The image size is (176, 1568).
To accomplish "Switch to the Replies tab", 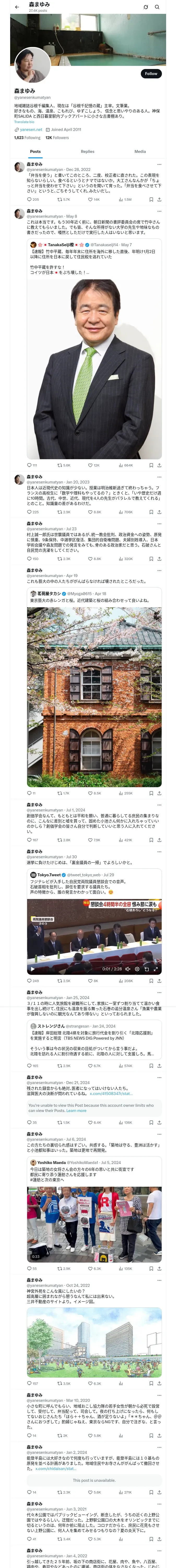I will point(87,152).
